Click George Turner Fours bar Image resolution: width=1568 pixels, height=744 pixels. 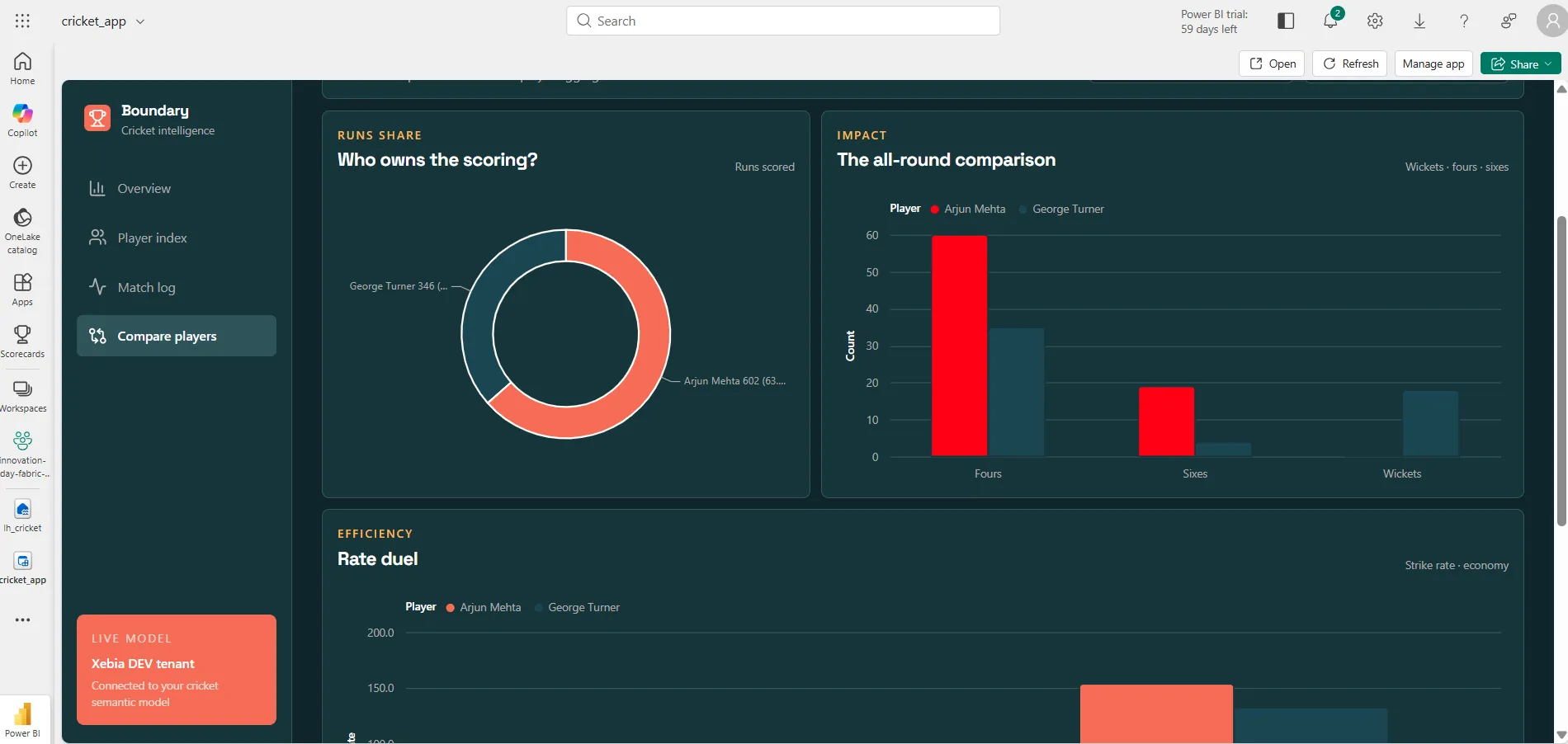pos(1017,392)
